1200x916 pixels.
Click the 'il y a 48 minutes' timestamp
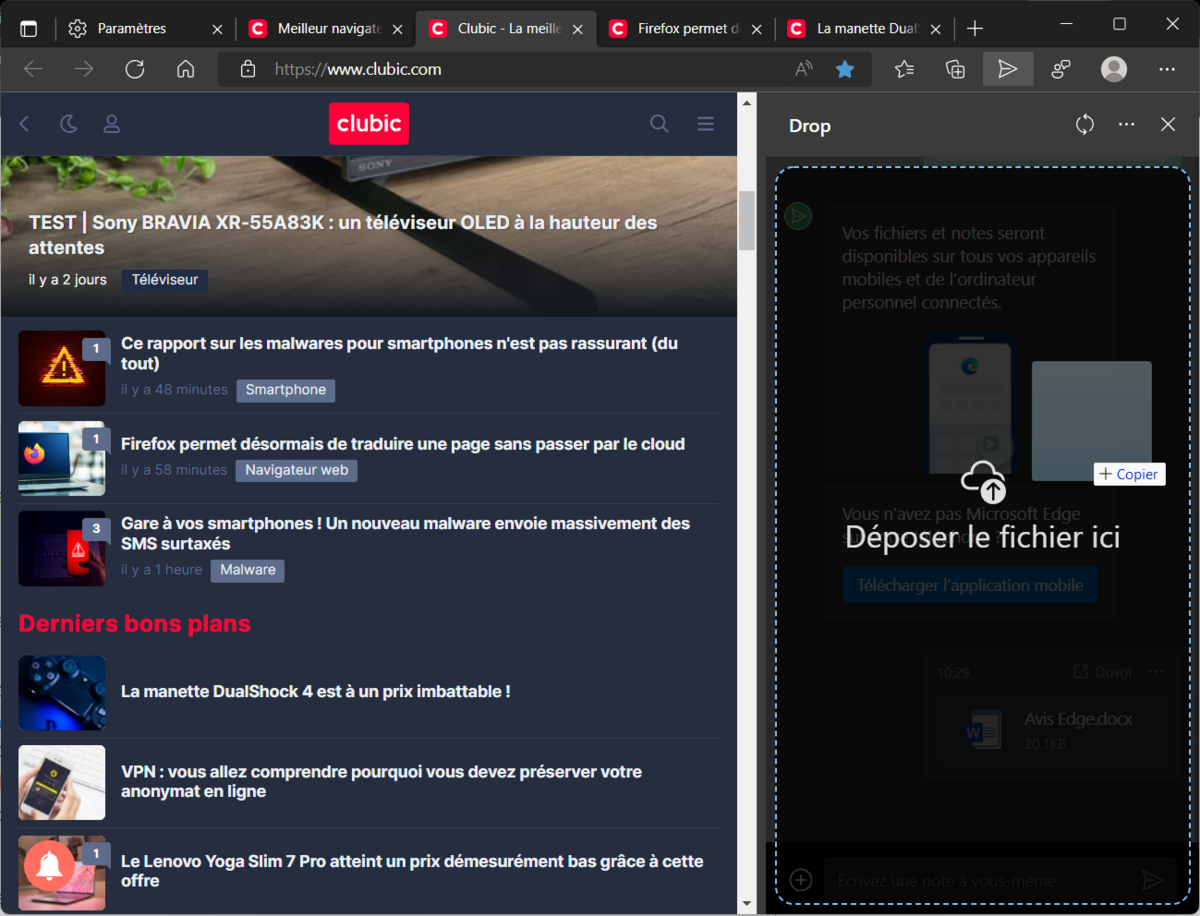tap(174, 390)
